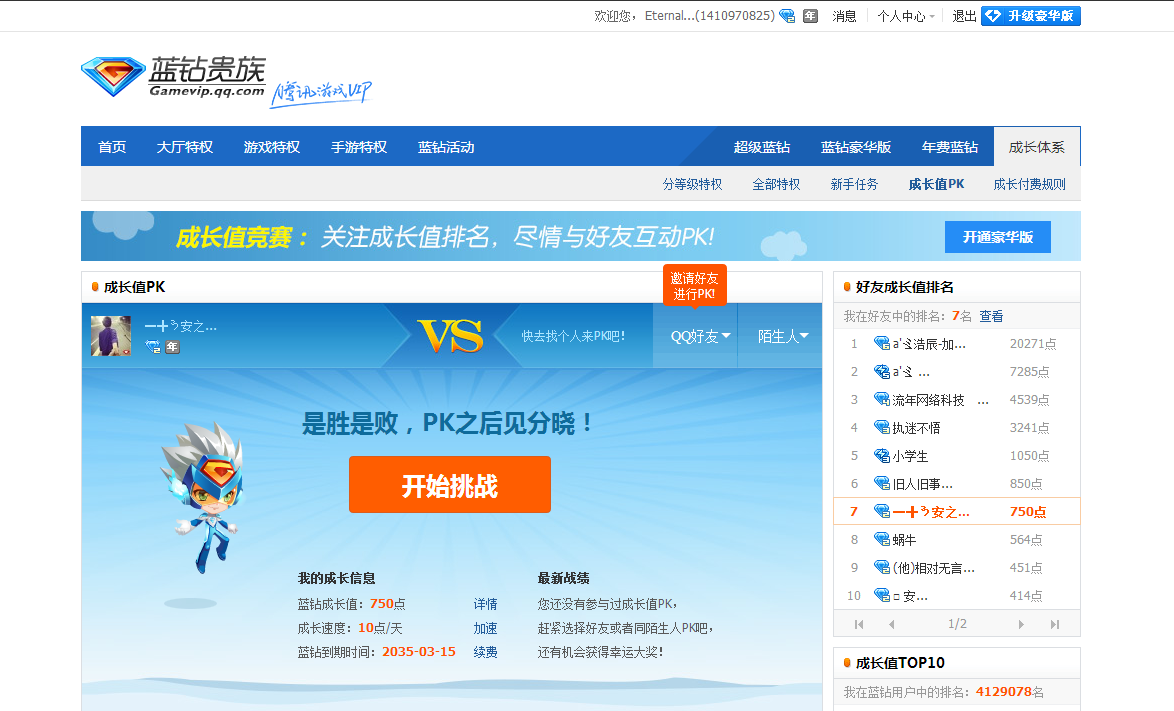Go to the previous page of the friend ranking

(891, 624)
